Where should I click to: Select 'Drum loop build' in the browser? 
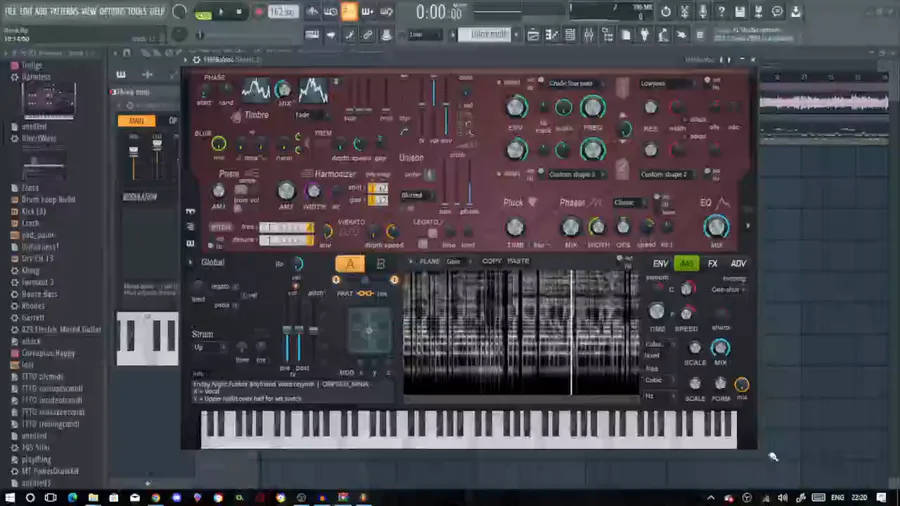tap(48, 200)
